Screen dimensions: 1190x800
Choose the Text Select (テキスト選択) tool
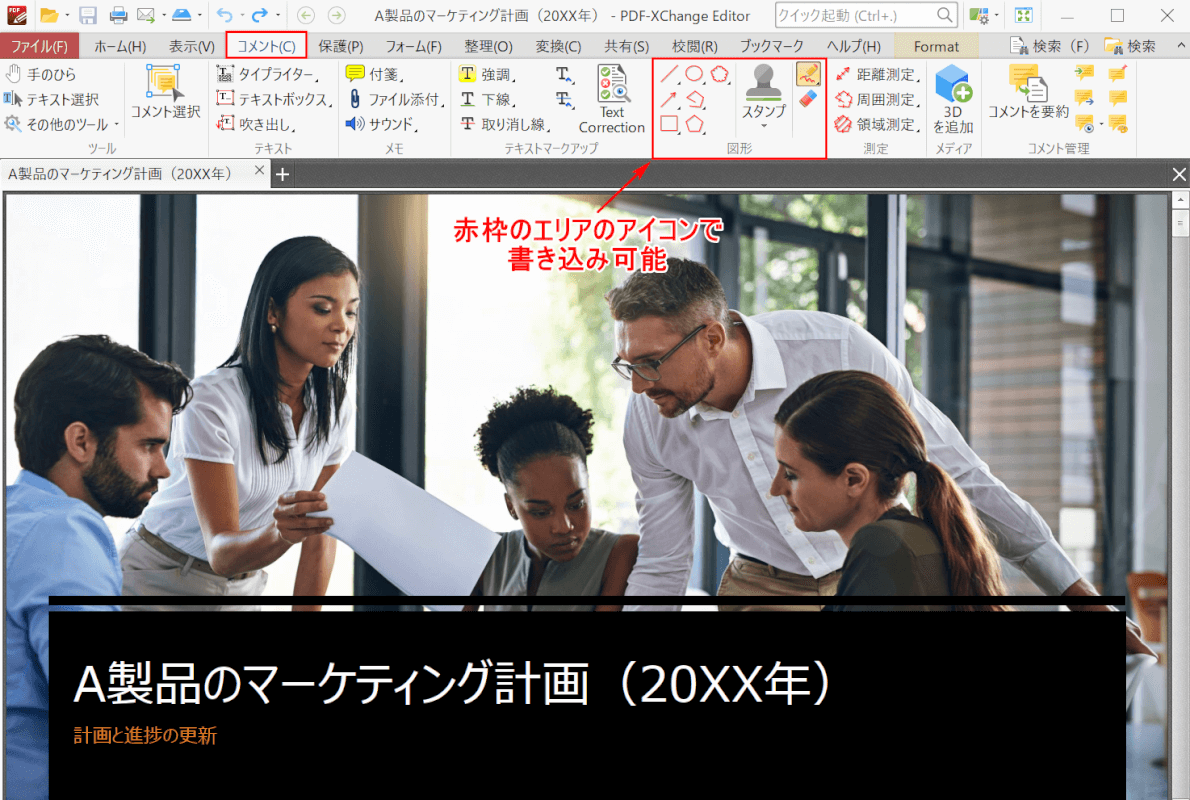tap(52, 99)
